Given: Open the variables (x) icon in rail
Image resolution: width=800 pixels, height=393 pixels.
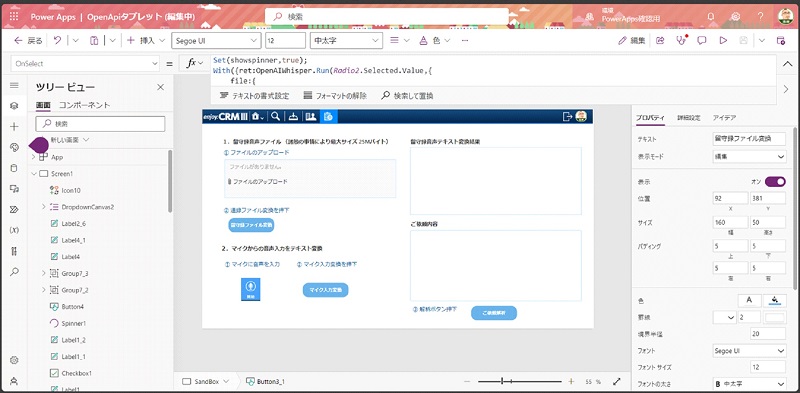Looking at the screenshot, I should pyautogui.click(x=14, y=230).
